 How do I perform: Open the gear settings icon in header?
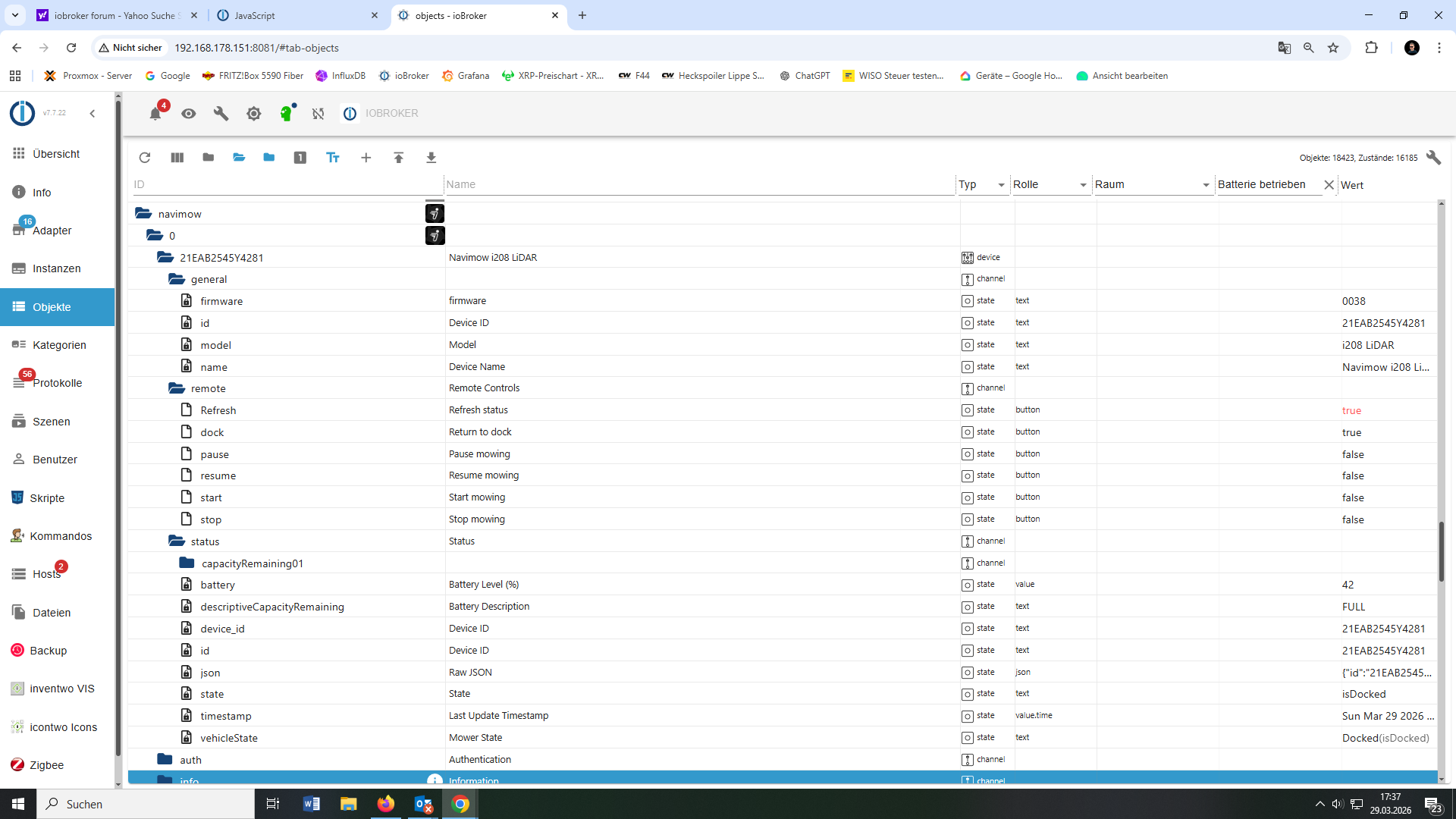coord(253,113)
